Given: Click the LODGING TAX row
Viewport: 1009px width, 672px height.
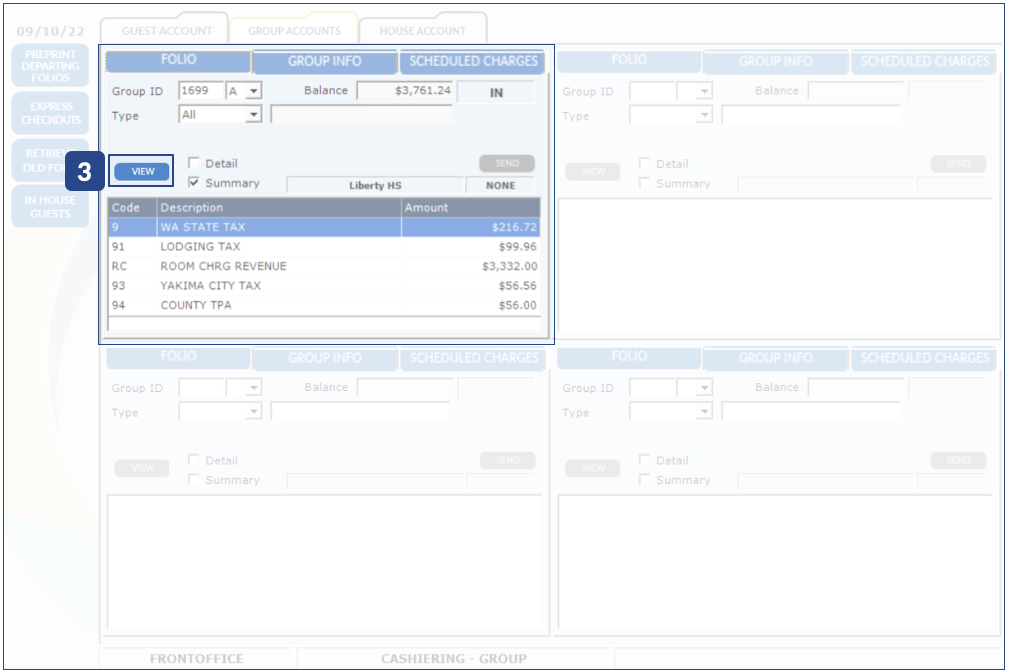Looking at the screenshot, I should coord(324,247).
